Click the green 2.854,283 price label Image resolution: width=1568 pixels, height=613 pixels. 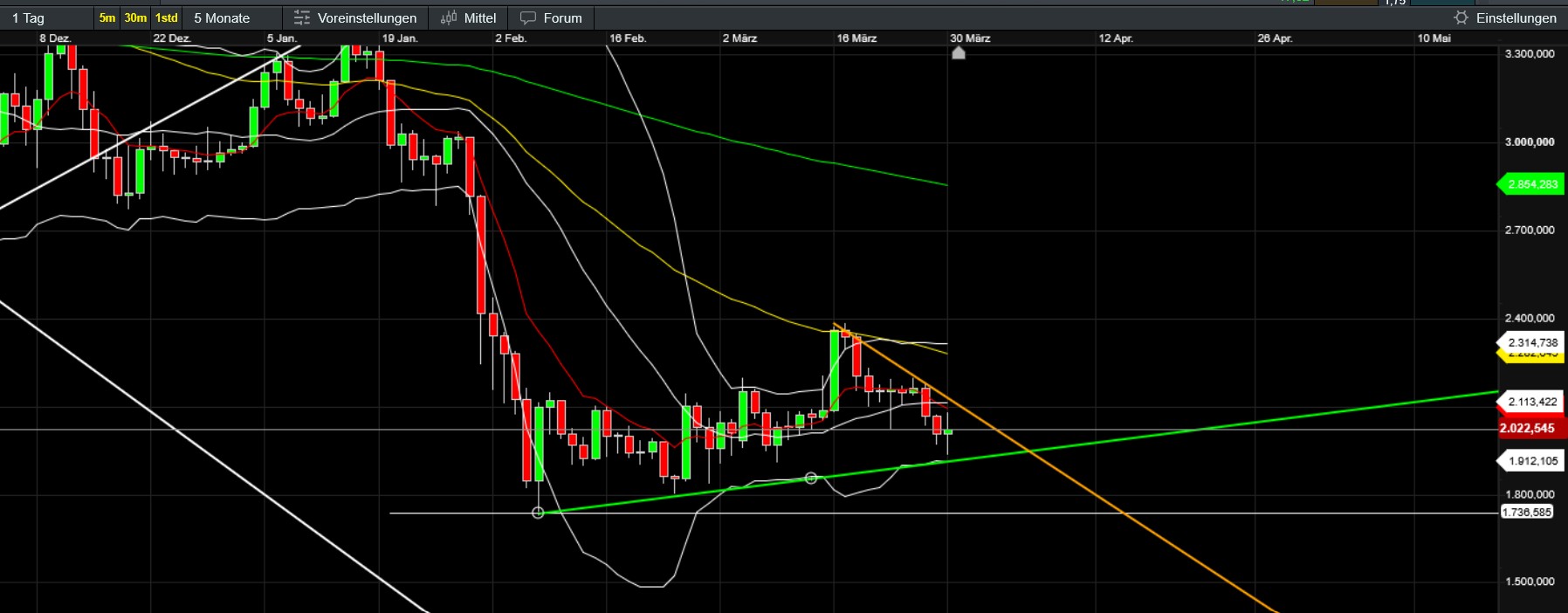click(1532, 184)
